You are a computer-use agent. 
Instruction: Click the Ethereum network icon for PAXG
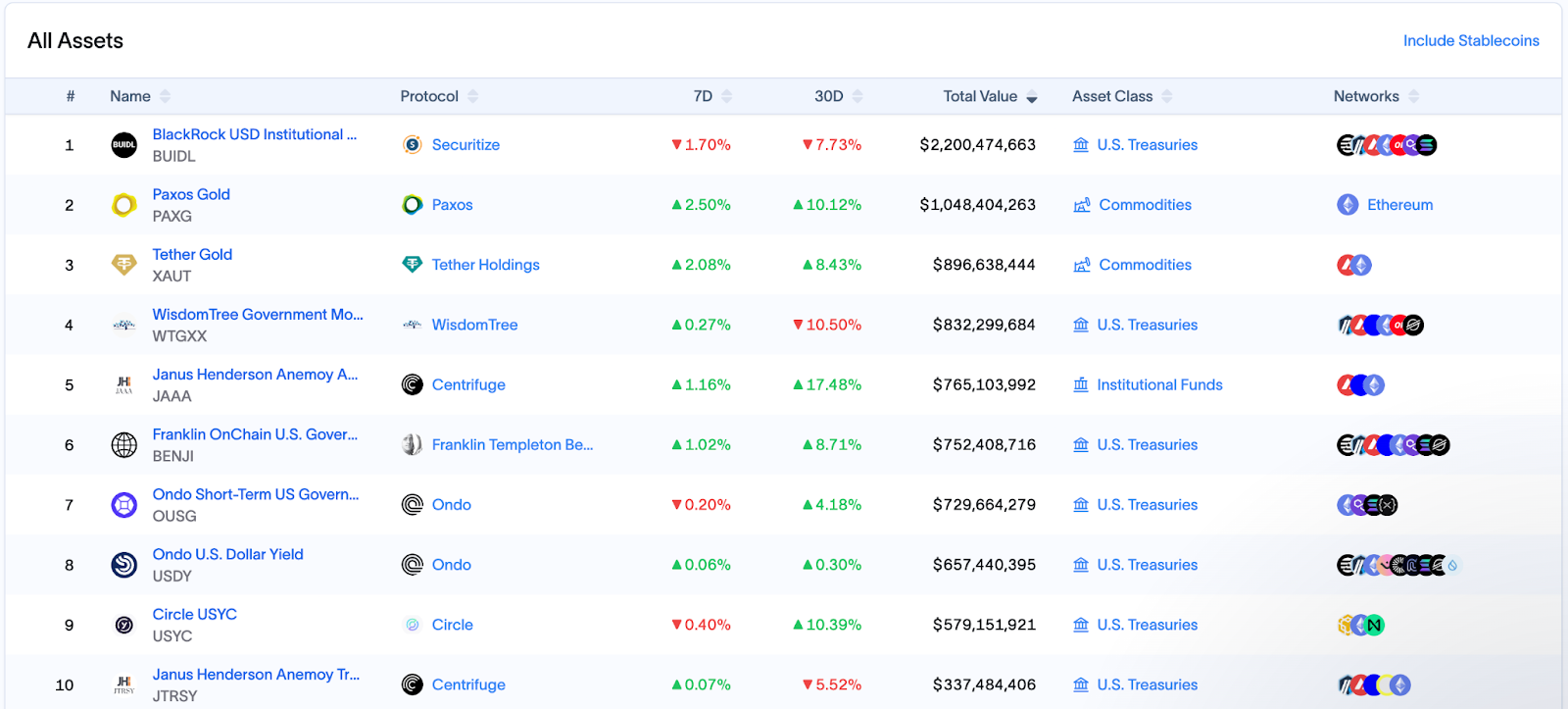[1347, 205]
